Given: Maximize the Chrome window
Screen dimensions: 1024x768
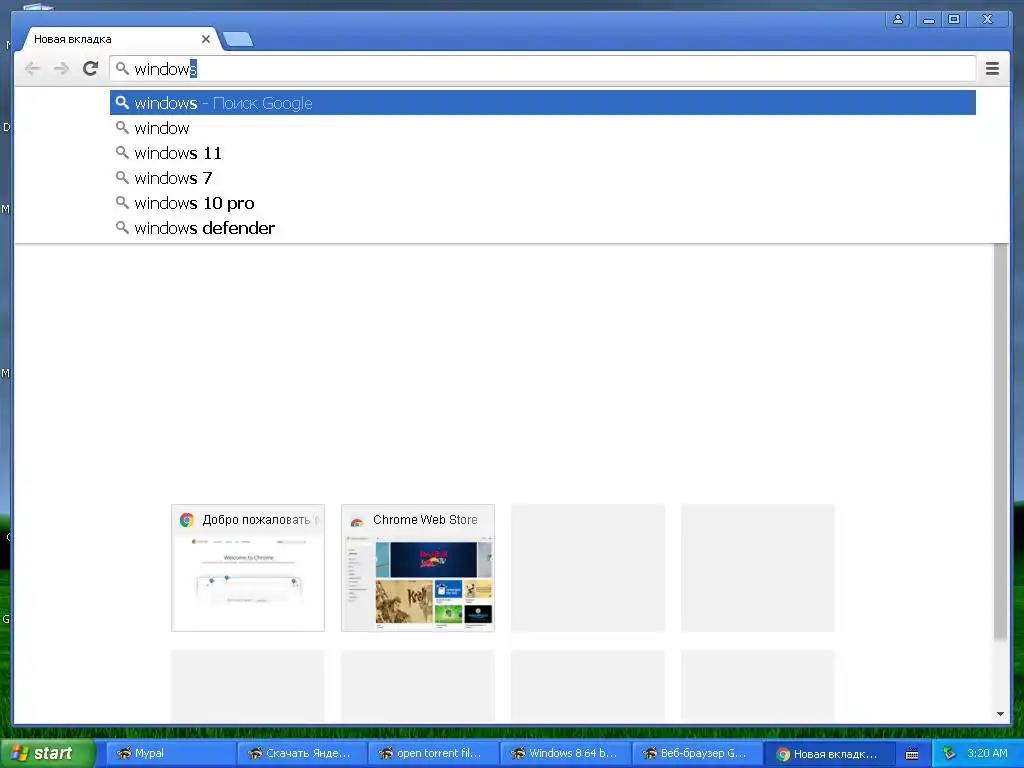Looking at the screenshot, I should (x=953, y=20).
